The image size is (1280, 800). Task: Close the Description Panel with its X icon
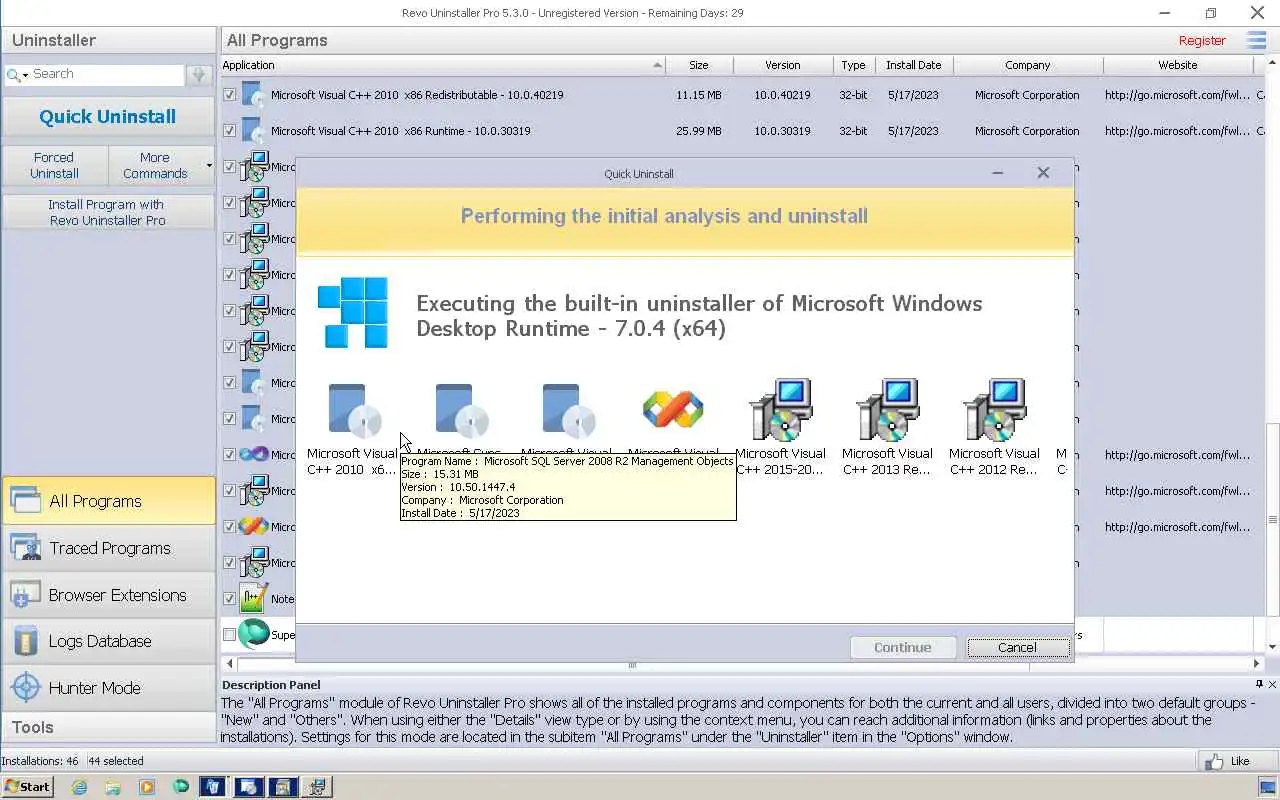click(1272, 684)
